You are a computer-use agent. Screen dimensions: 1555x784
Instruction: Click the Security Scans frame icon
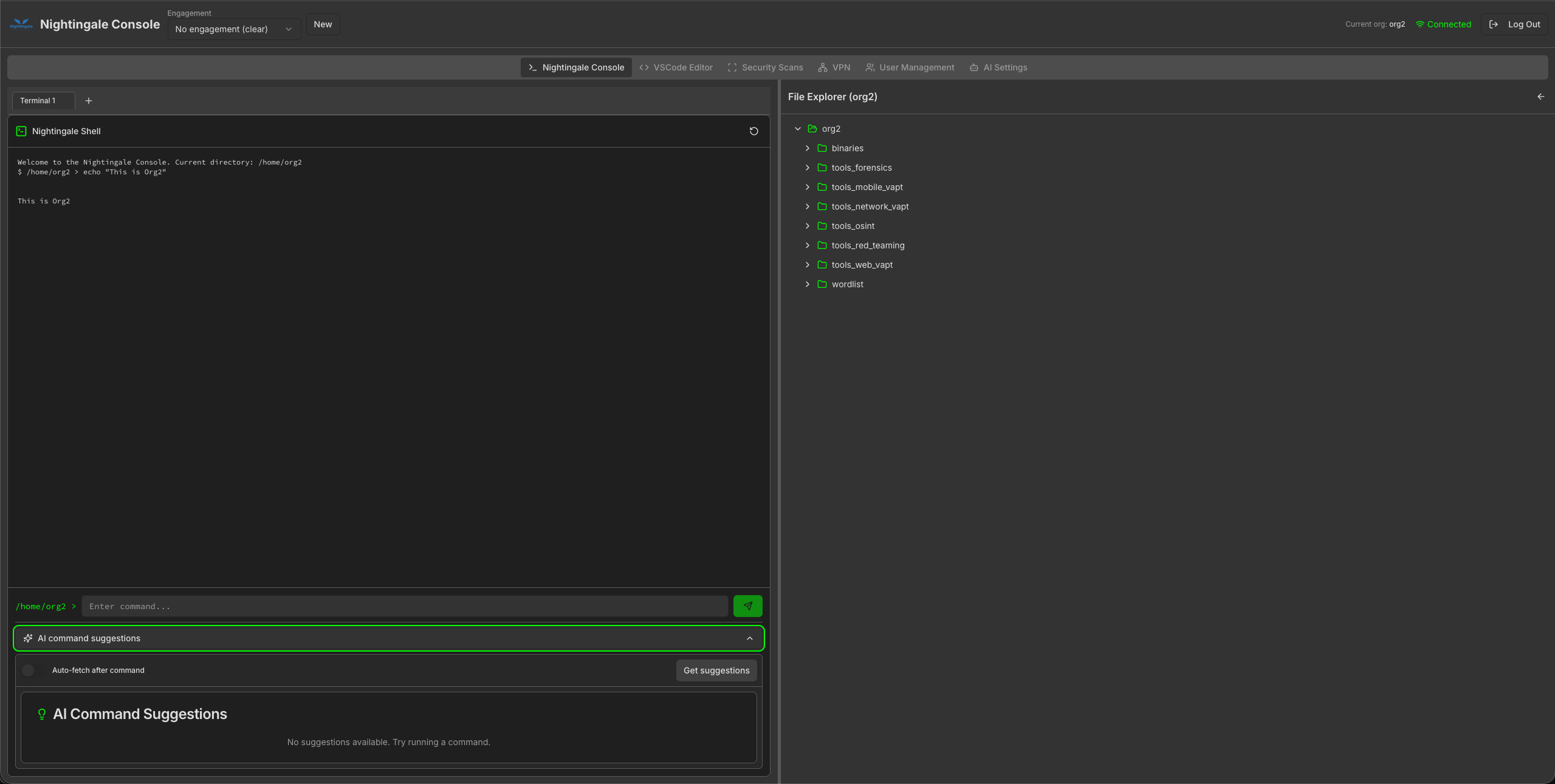pos(732,67)
